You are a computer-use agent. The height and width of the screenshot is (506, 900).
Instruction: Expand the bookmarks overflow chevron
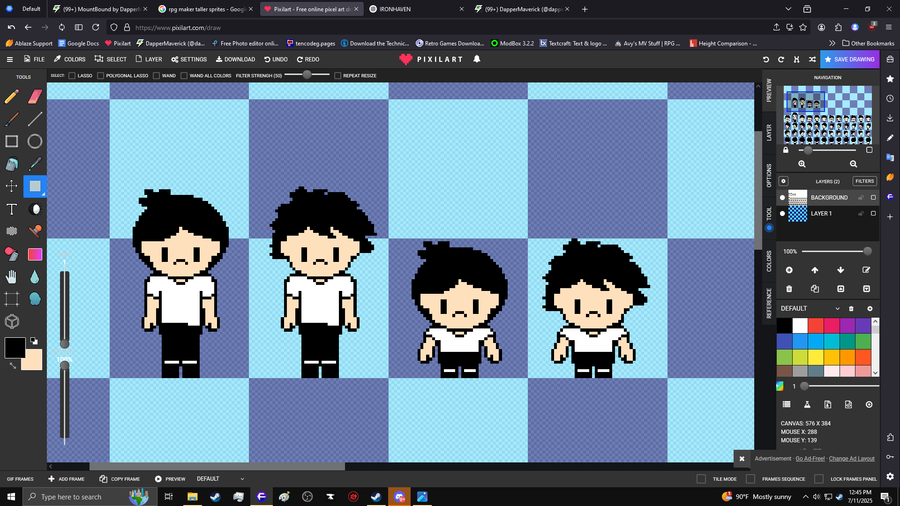click(x=832, y=43)
